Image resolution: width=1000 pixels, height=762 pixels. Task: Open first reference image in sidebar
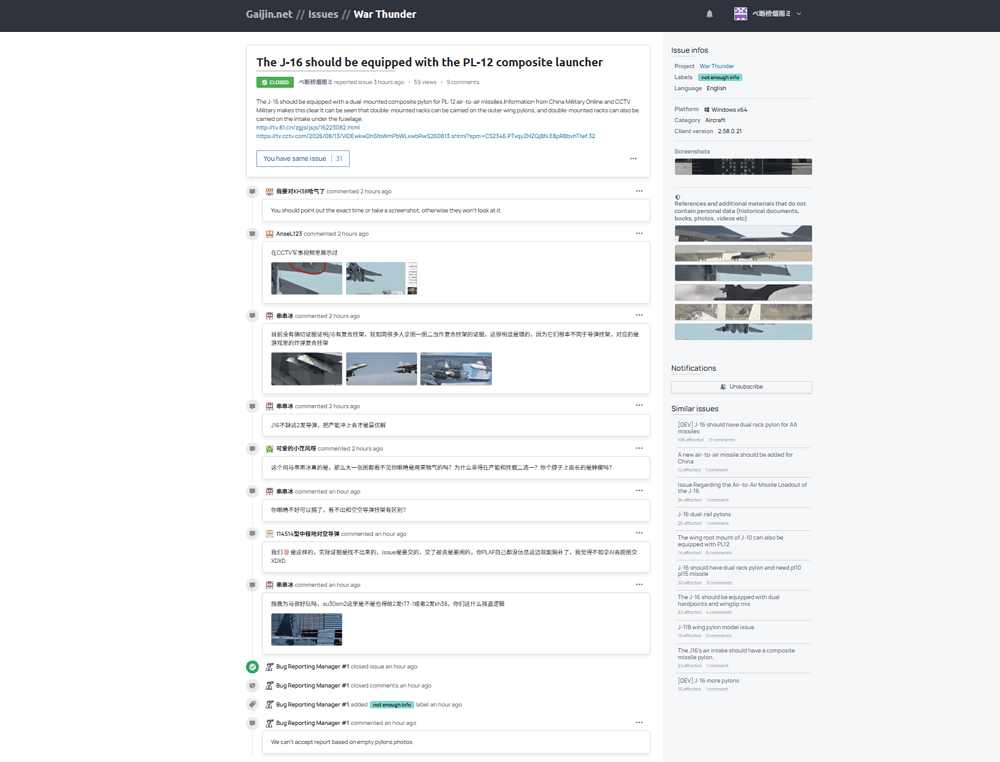tap(743, 233)
